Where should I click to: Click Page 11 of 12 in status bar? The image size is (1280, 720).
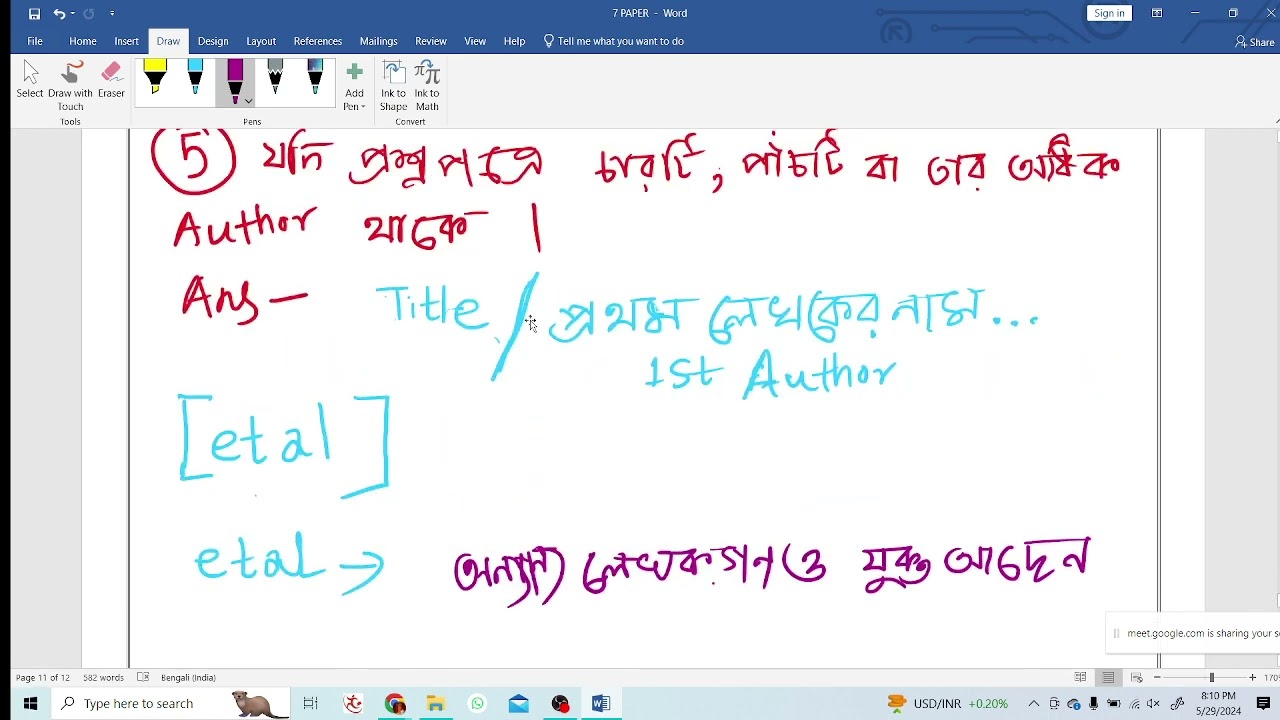point(43,677)
